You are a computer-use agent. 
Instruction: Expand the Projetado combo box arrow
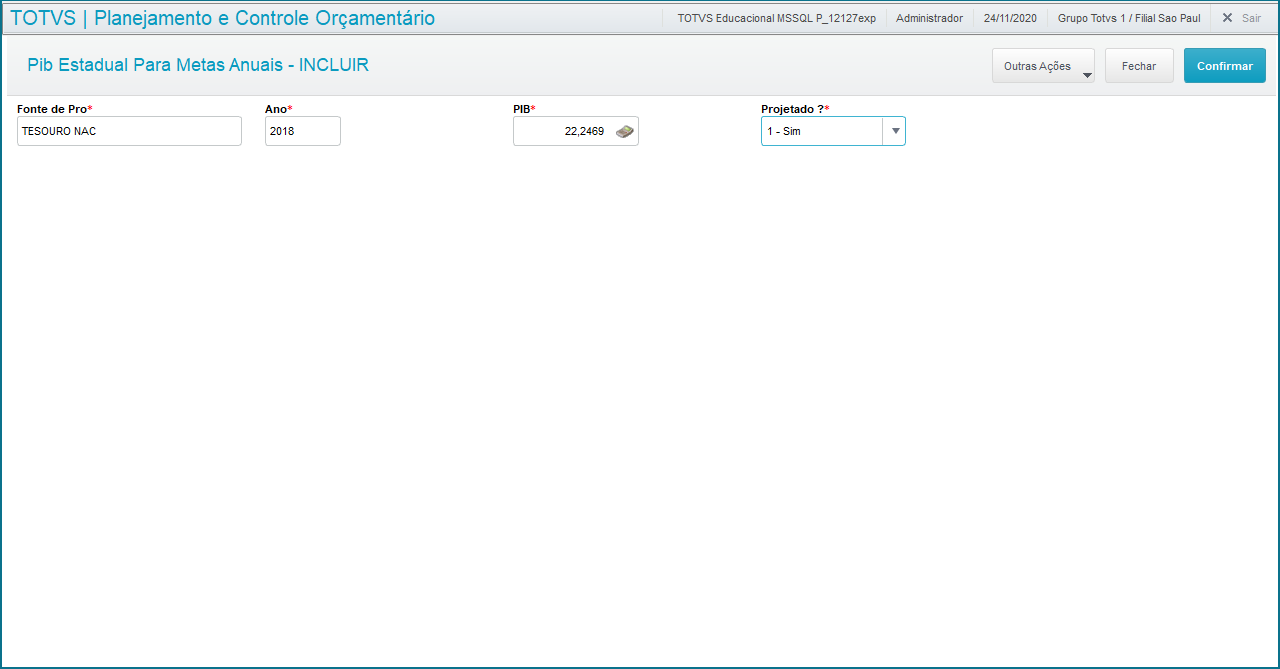point(896,131)
